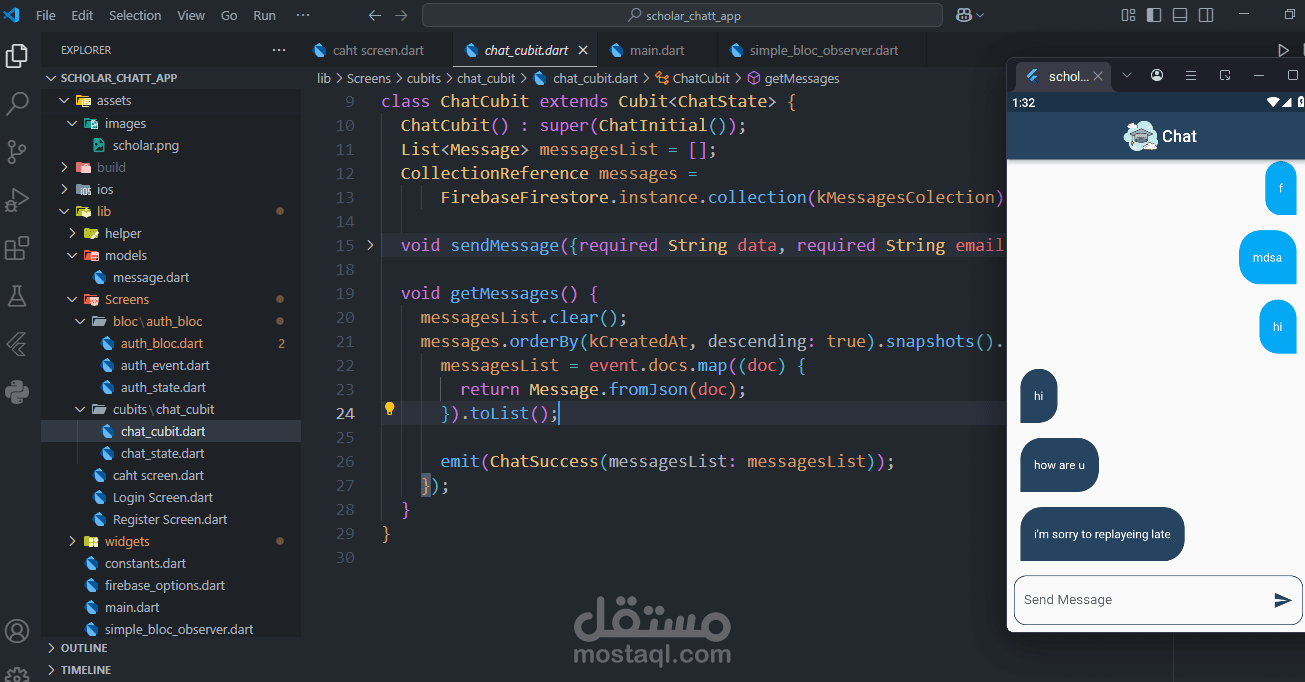Open the Accounts icon at the bottom of activity bar

coord(17,631)
